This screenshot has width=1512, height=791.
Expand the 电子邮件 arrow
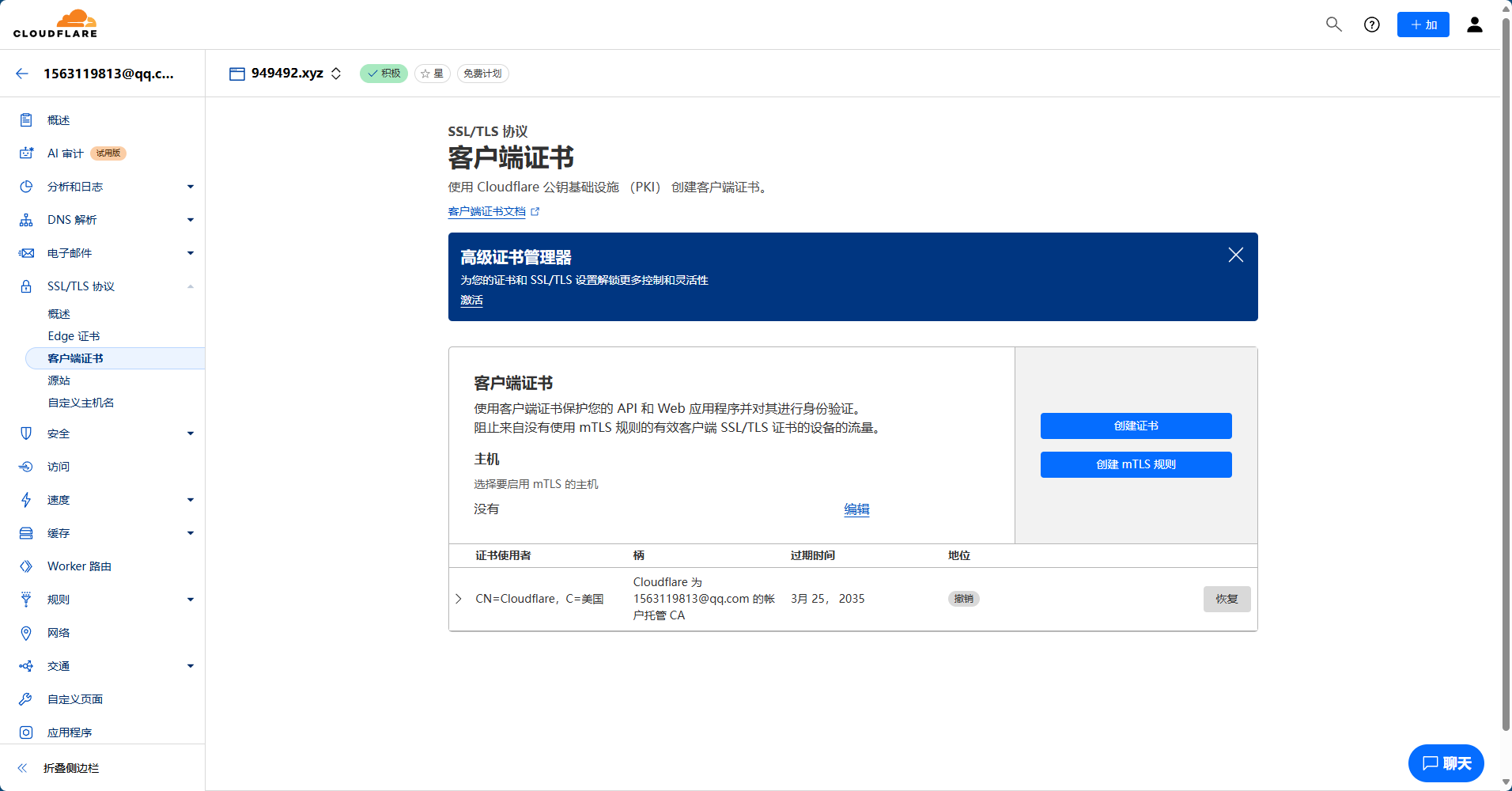coord(191,253)
